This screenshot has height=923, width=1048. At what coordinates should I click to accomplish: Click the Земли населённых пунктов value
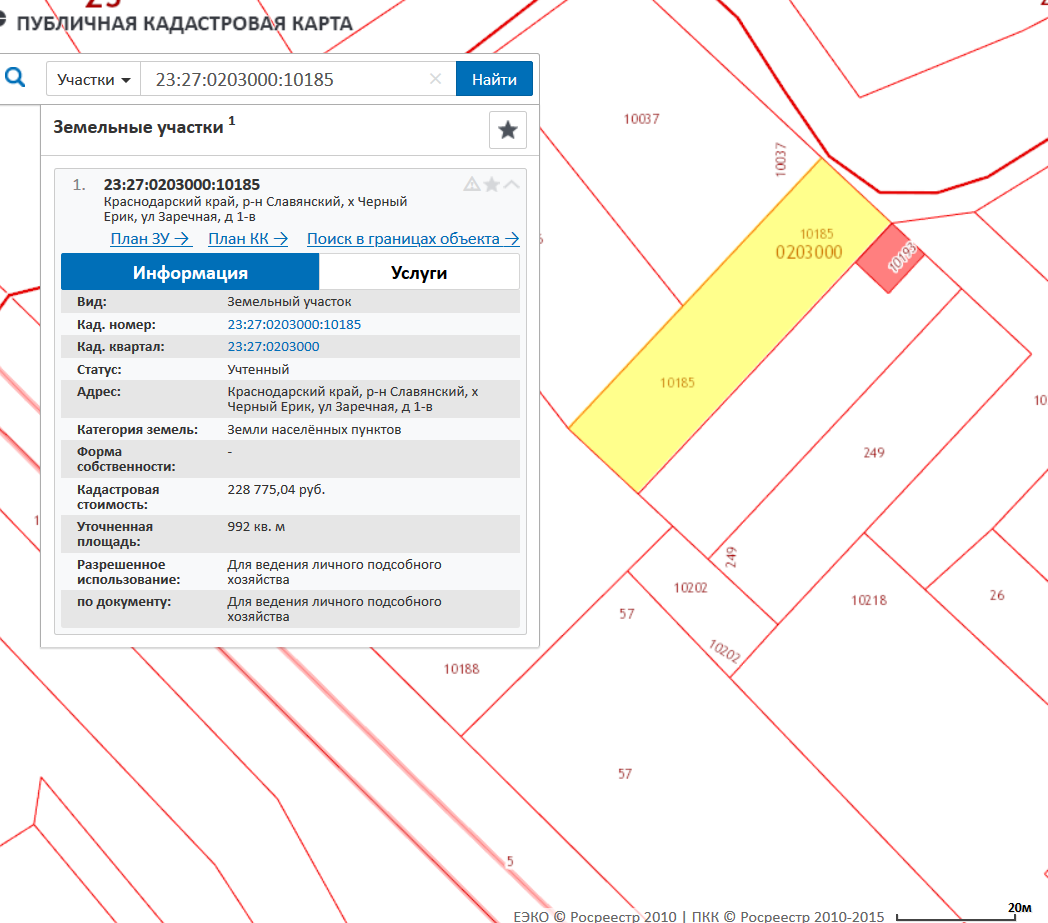(314, 429)
